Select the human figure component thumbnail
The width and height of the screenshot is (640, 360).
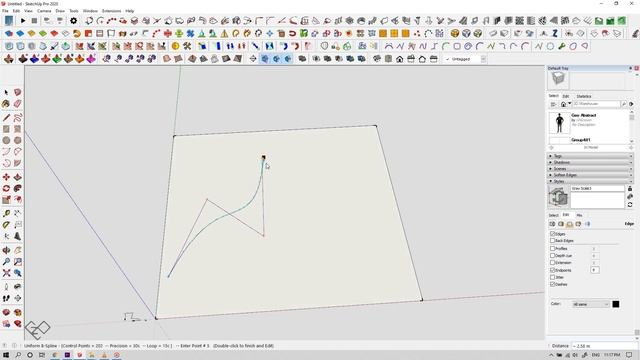pyautogui.click(x=559, y=123)
